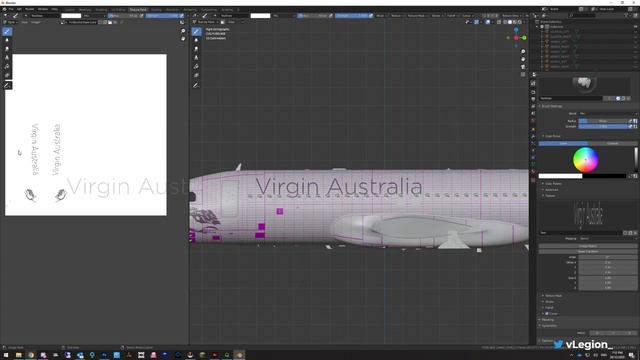This screenshot has width=640, height=360.
Task: Toggle pressure sensitivity beside Strength in the 3D viewport header
Action: click(x=371, y=16)
